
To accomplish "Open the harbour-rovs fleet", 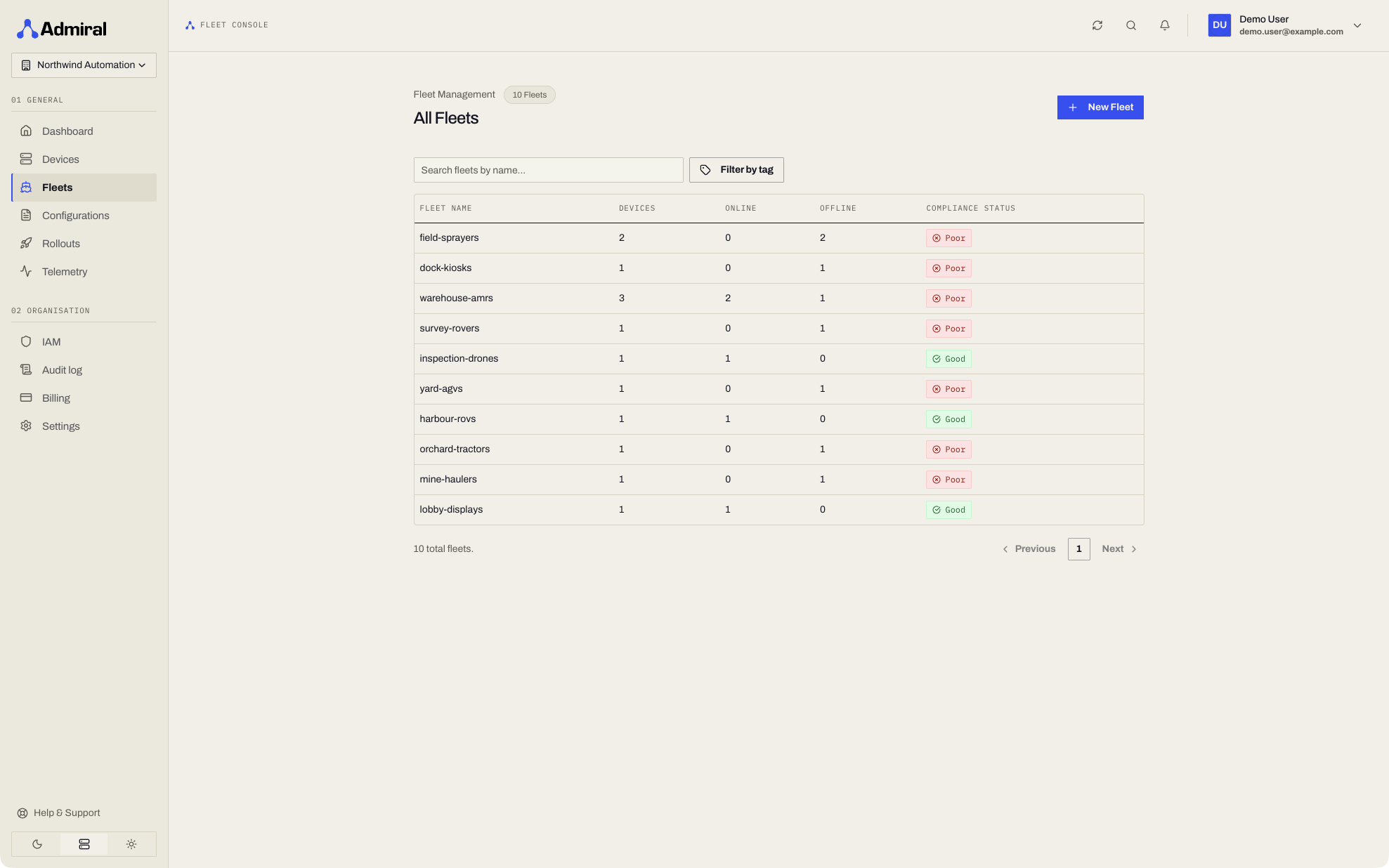I will pyautogui.click(x=778, y=419).
